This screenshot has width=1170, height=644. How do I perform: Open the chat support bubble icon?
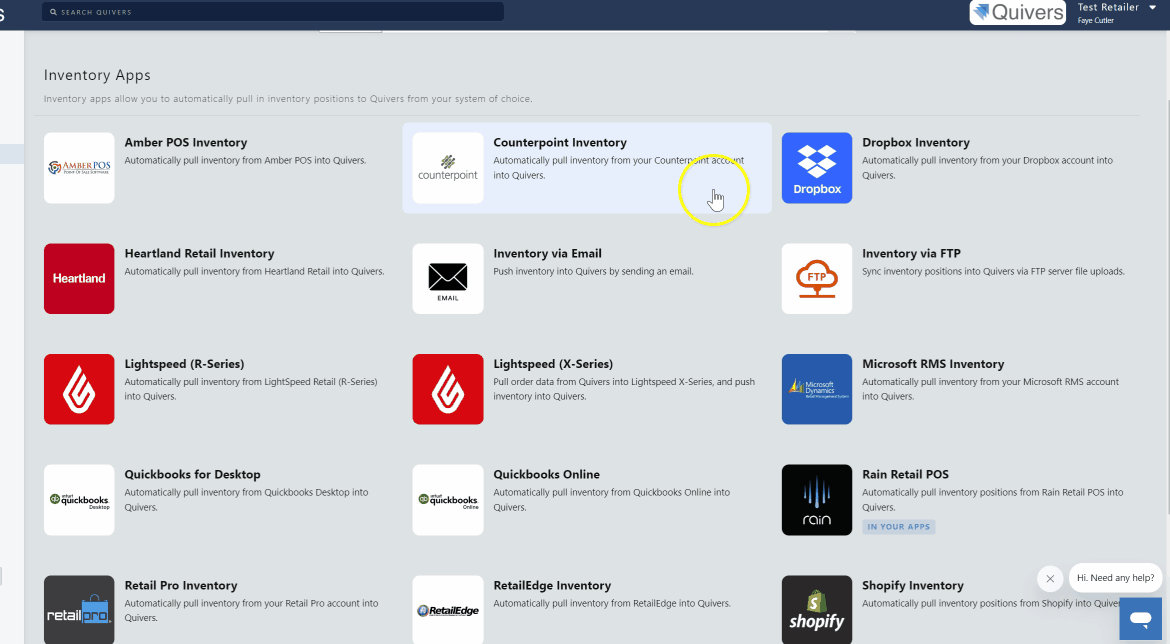click(1140, 619)
